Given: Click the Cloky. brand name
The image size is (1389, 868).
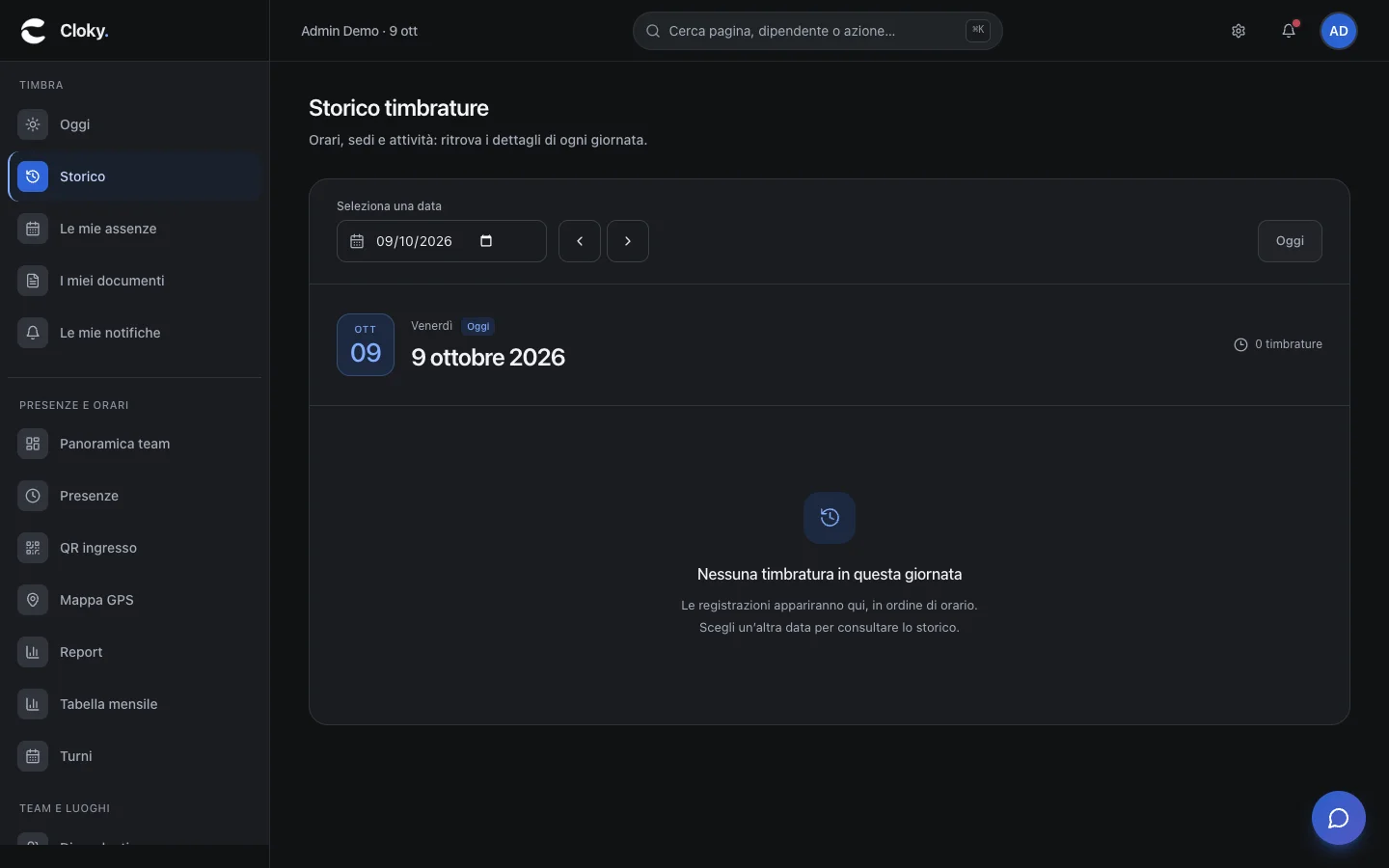Looking at the screenshot, I should pos(84,31).
